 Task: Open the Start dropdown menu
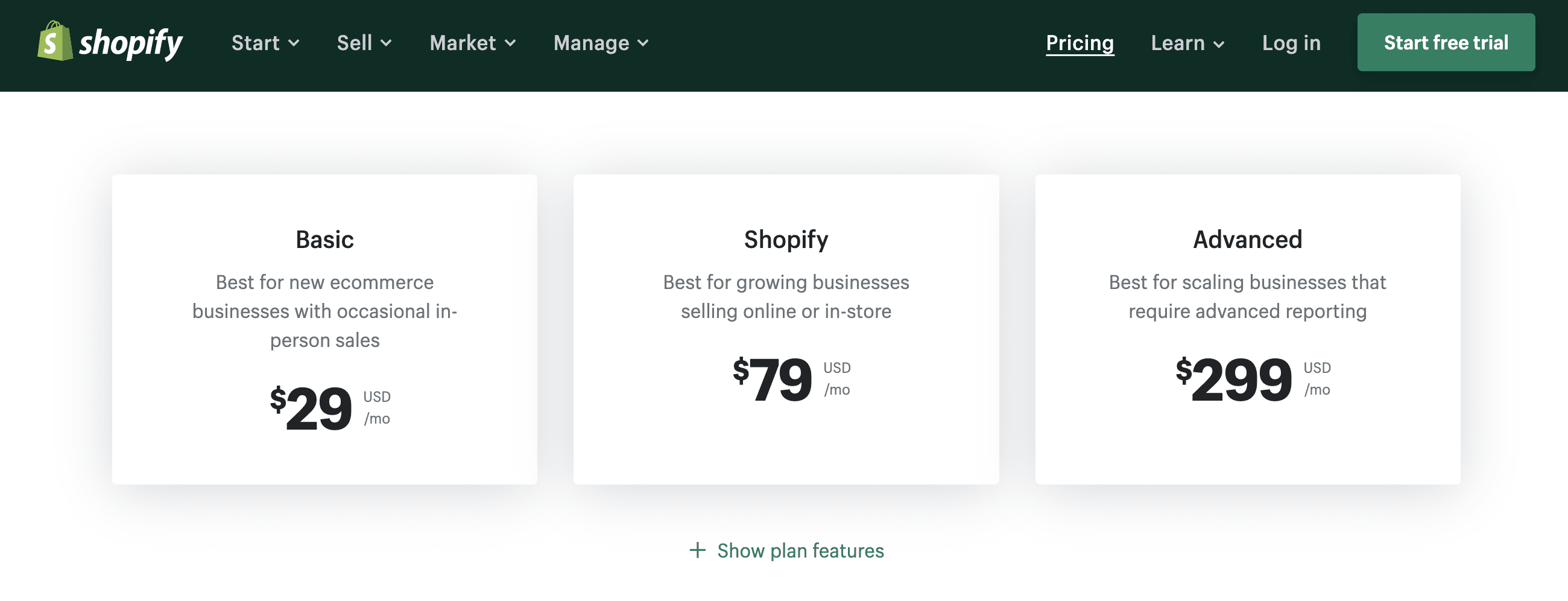pos(265,43)
